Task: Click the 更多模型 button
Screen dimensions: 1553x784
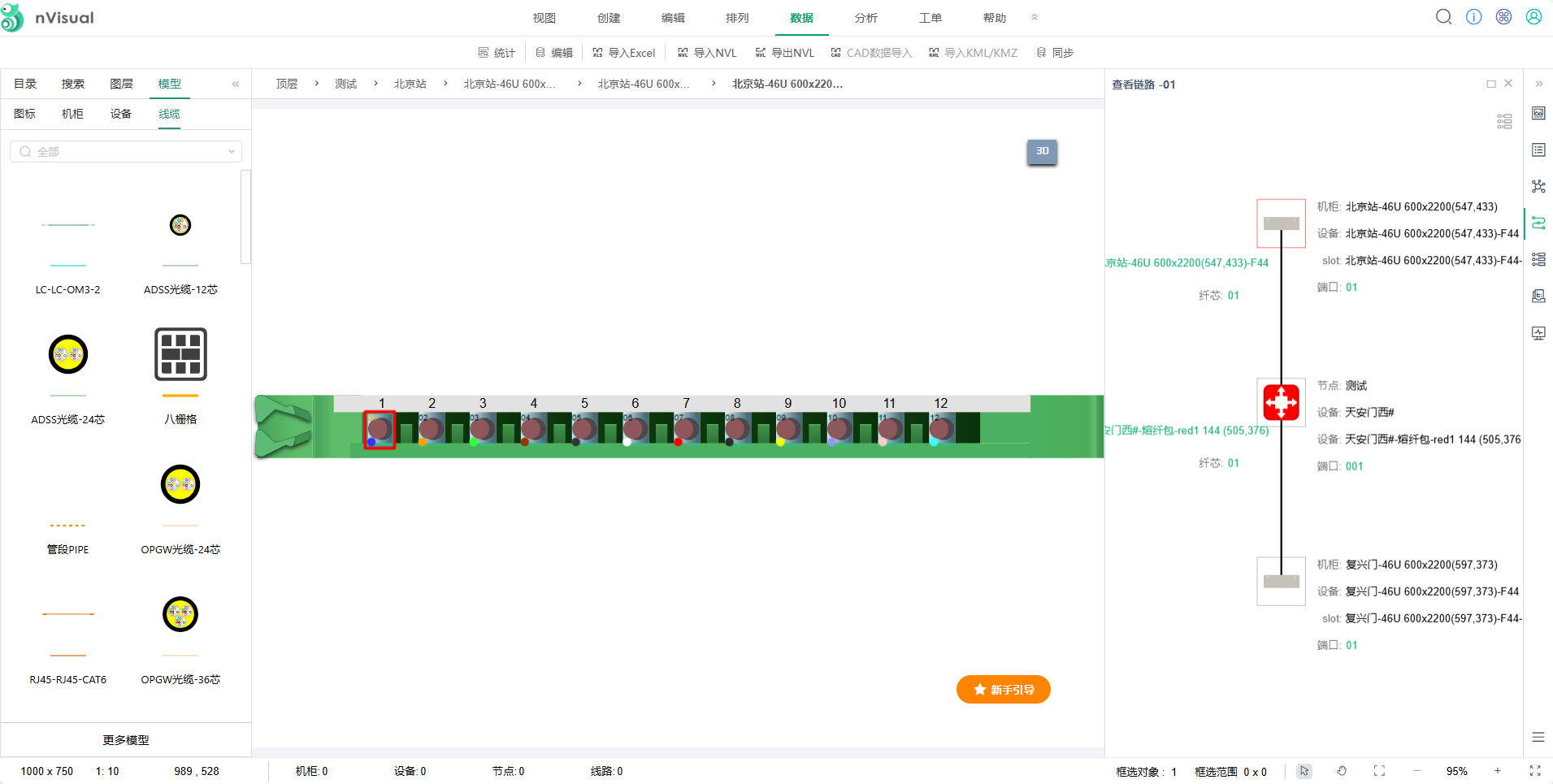Action: click(x=126, y=740)
